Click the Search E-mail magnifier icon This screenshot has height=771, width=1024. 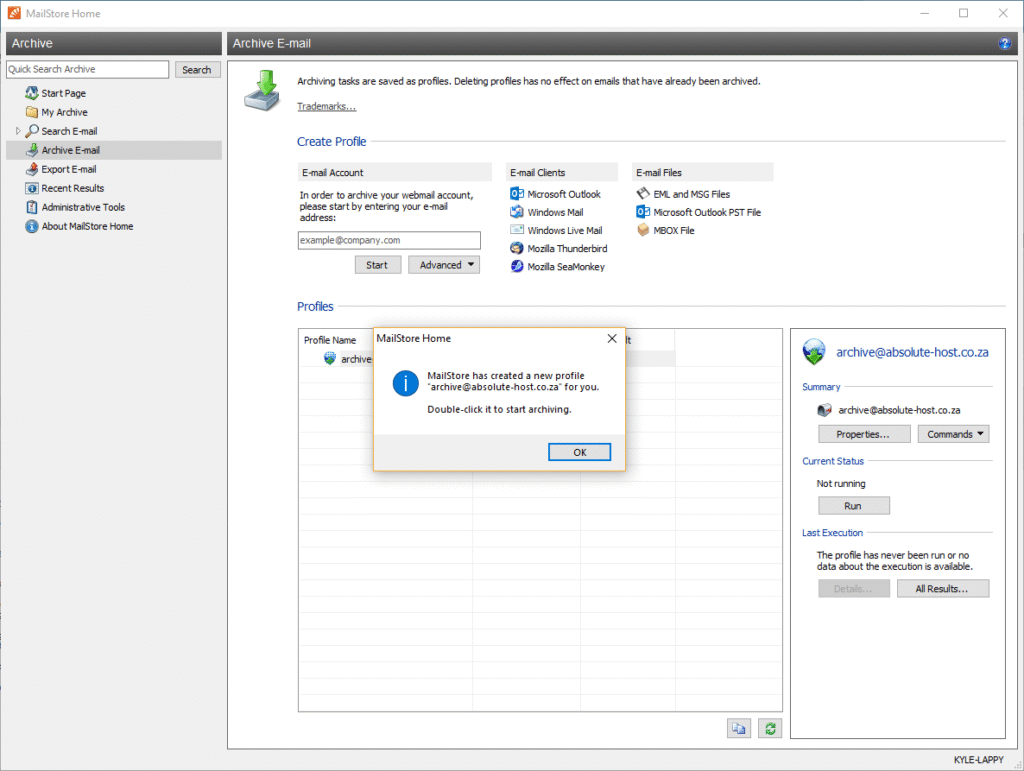pyautogui.click(x=31, y=131)
